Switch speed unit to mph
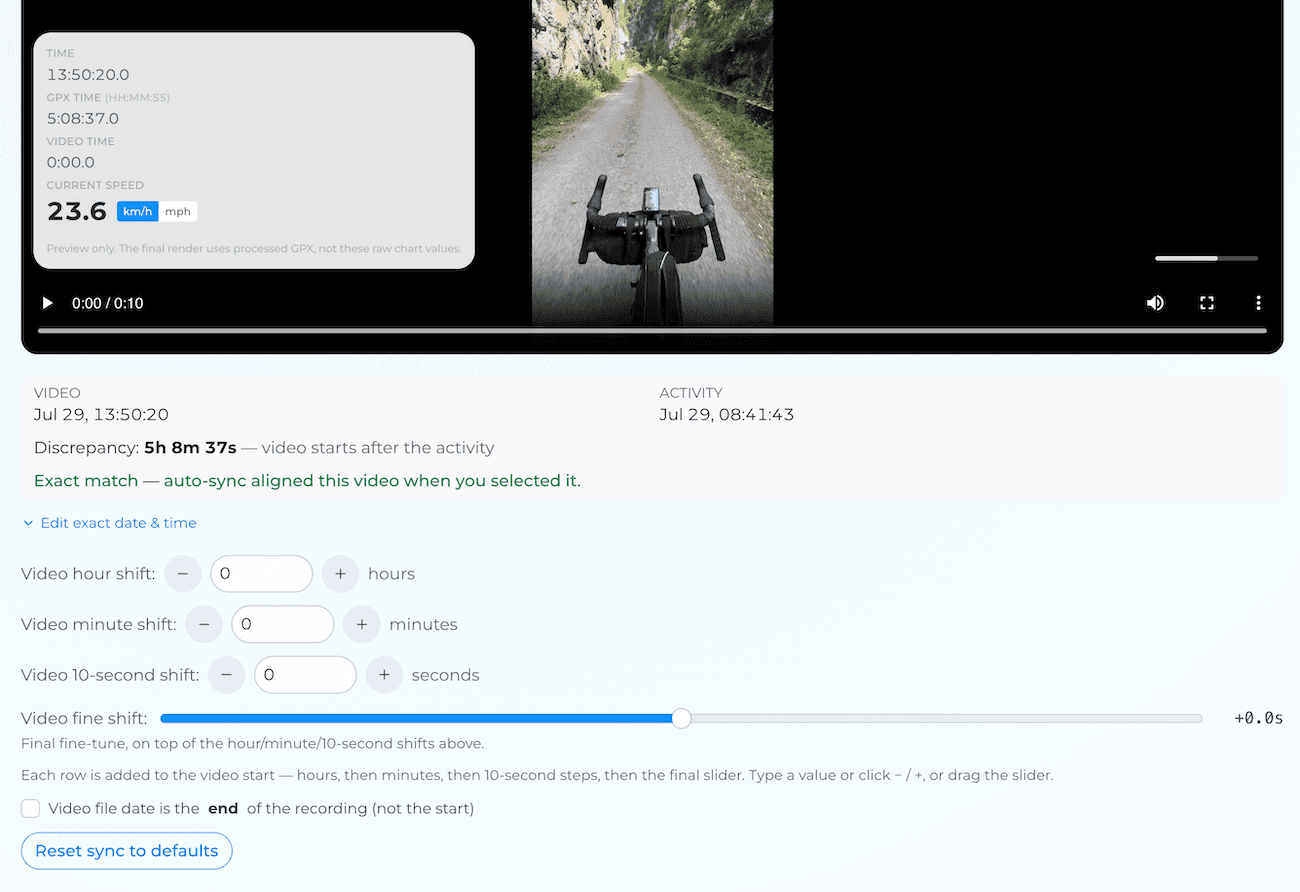 click(178, 211)
